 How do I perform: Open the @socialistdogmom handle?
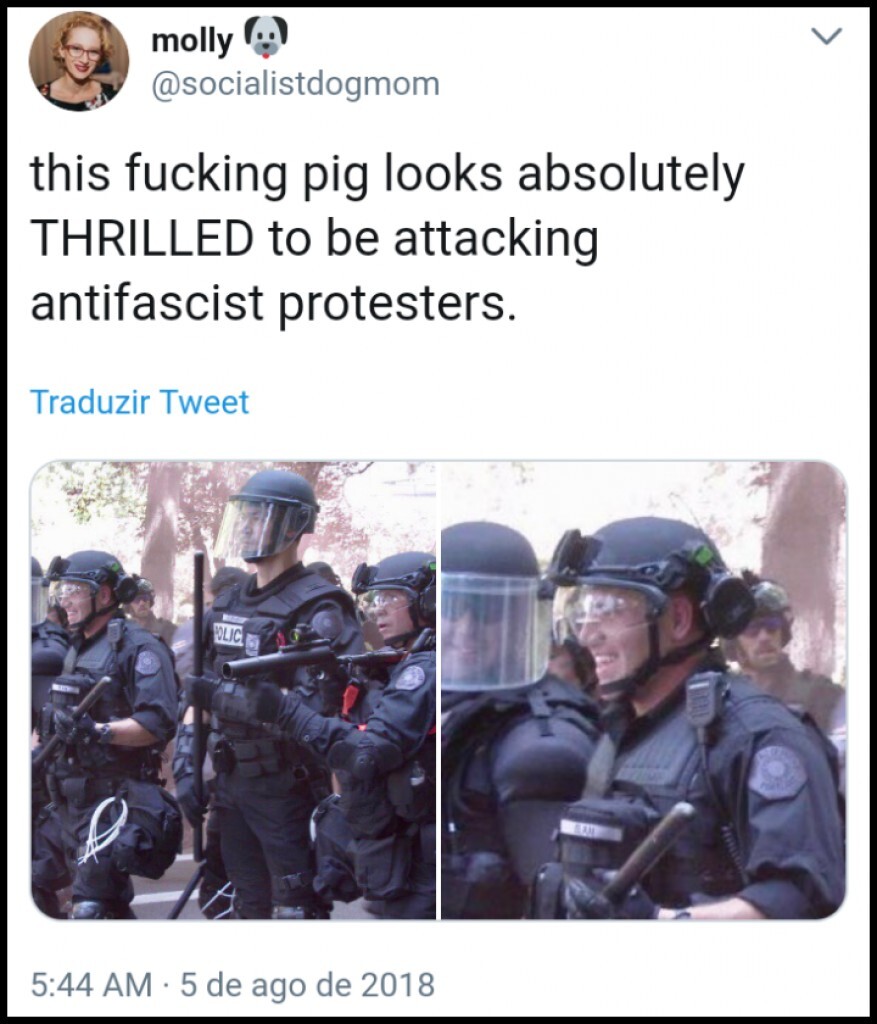[295, 85]
